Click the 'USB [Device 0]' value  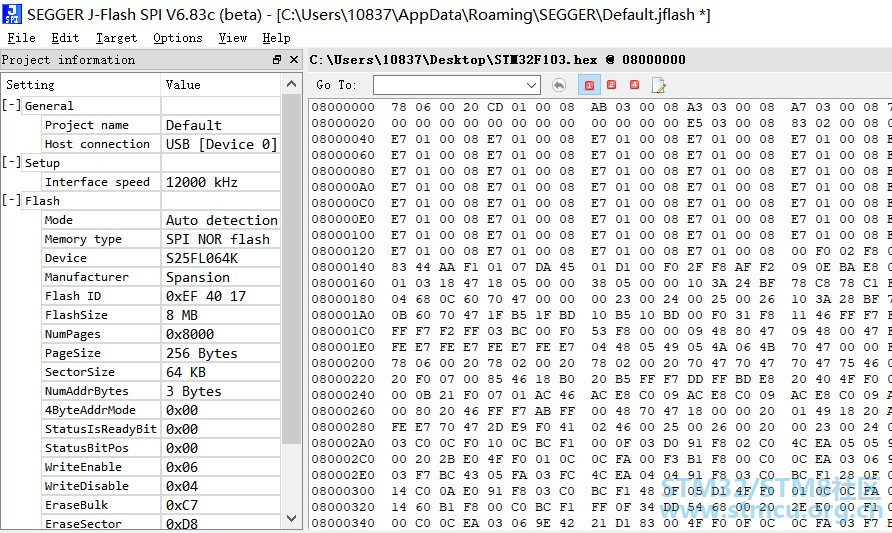[221, 144]
